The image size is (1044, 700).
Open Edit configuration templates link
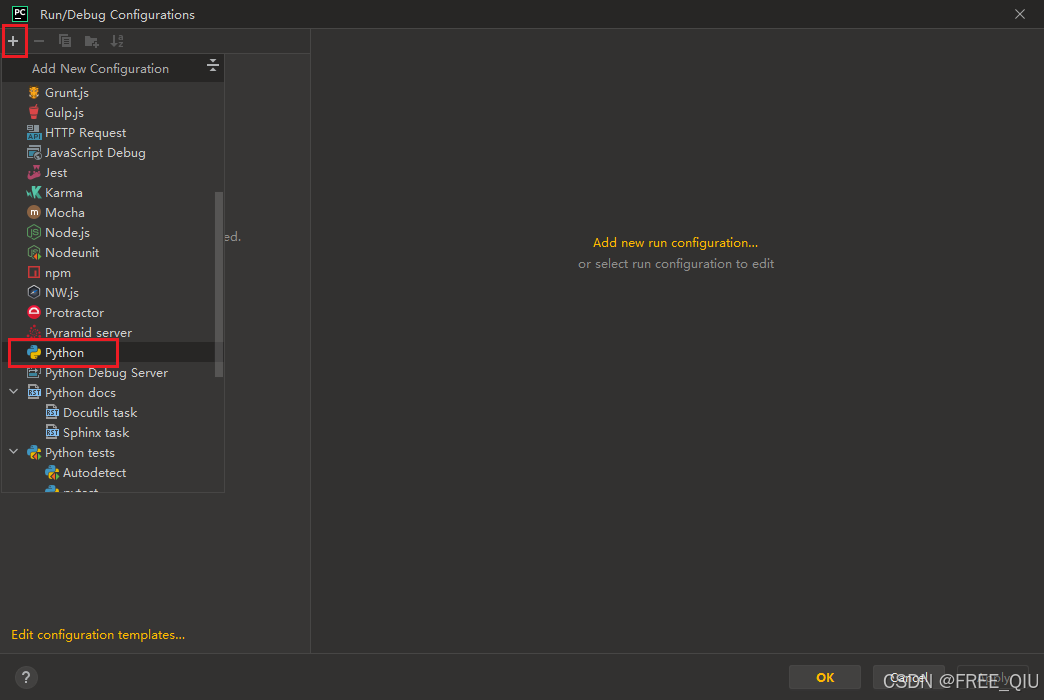(98, 635)
